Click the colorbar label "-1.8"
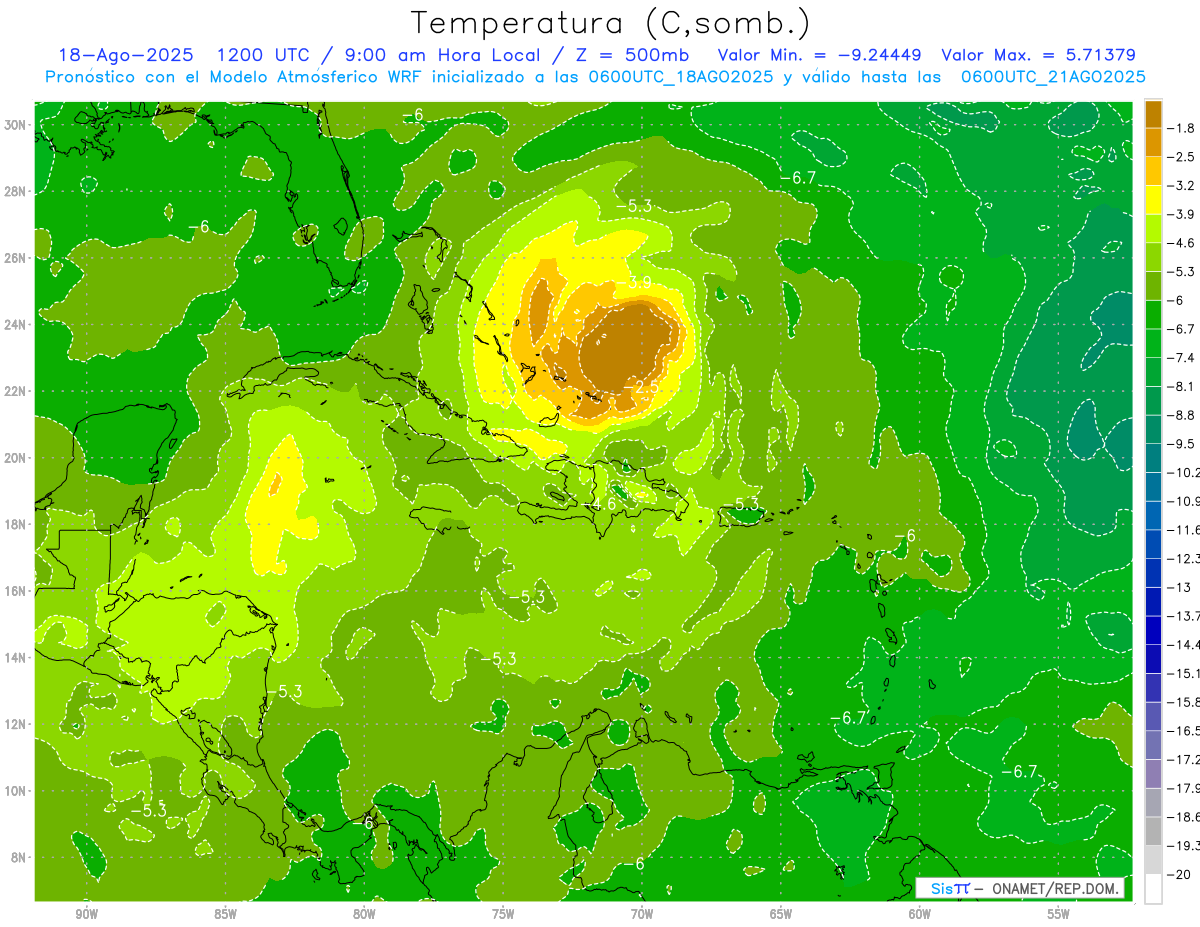This screenshot has width=1200, height=927. (x=1182, y=128)
